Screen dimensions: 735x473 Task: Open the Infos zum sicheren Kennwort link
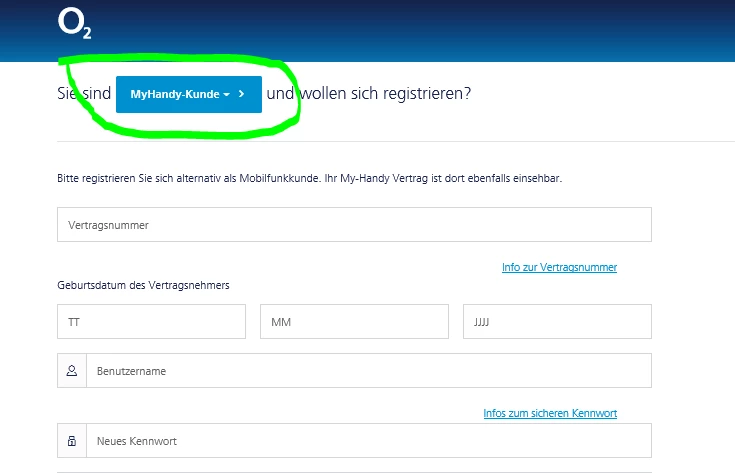click(x=550, y=413)
